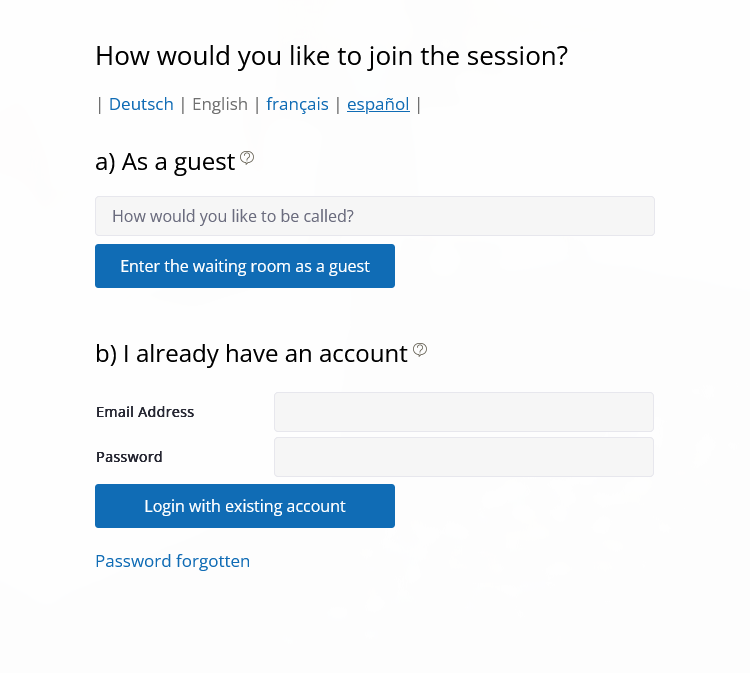Open the help icon beside As a guest
Image resolution: width=750 pixels, height=673 pixels.
pos(247,157)
